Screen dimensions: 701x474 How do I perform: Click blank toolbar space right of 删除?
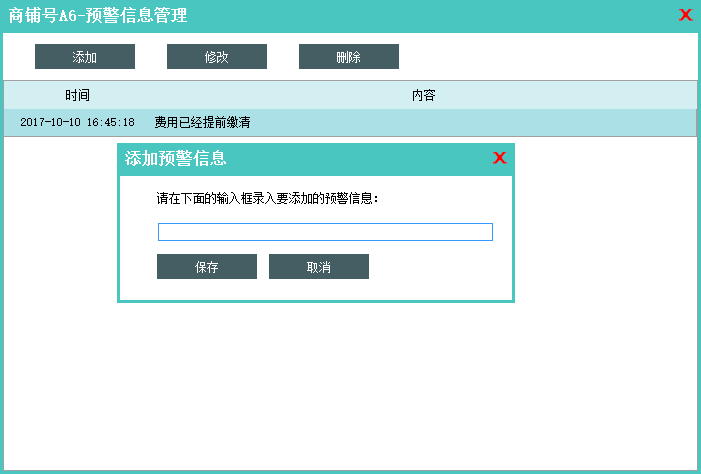550,57
